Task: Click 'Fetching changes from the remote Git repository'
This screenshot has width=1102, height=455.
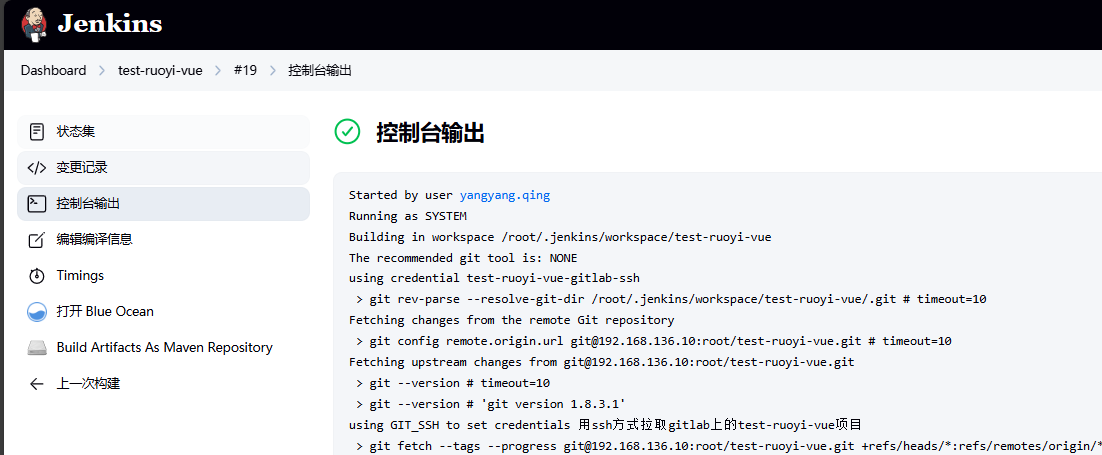Action: pyautogui.click(x=512, y=320)
